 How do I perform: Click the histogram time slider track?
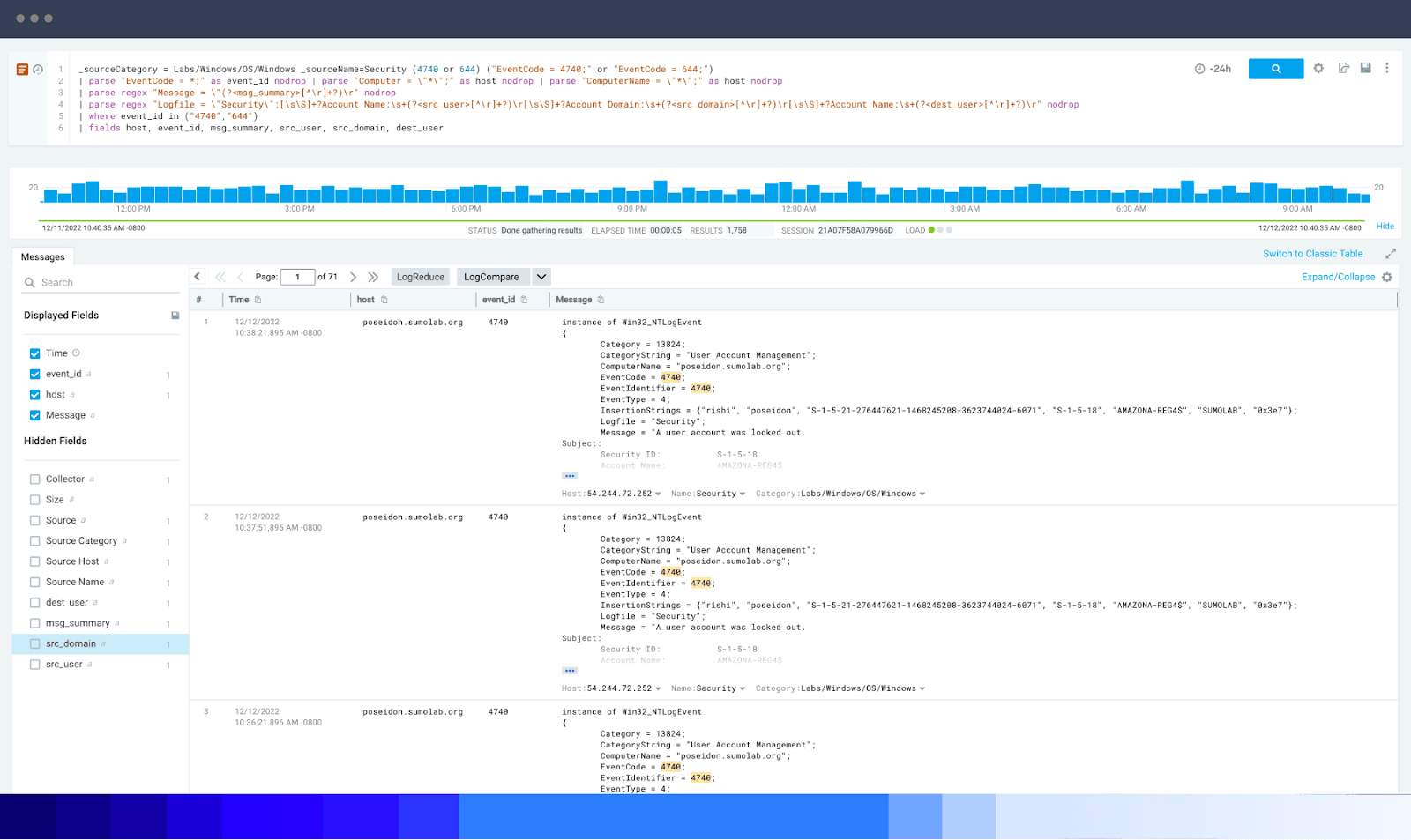(701, 220)
